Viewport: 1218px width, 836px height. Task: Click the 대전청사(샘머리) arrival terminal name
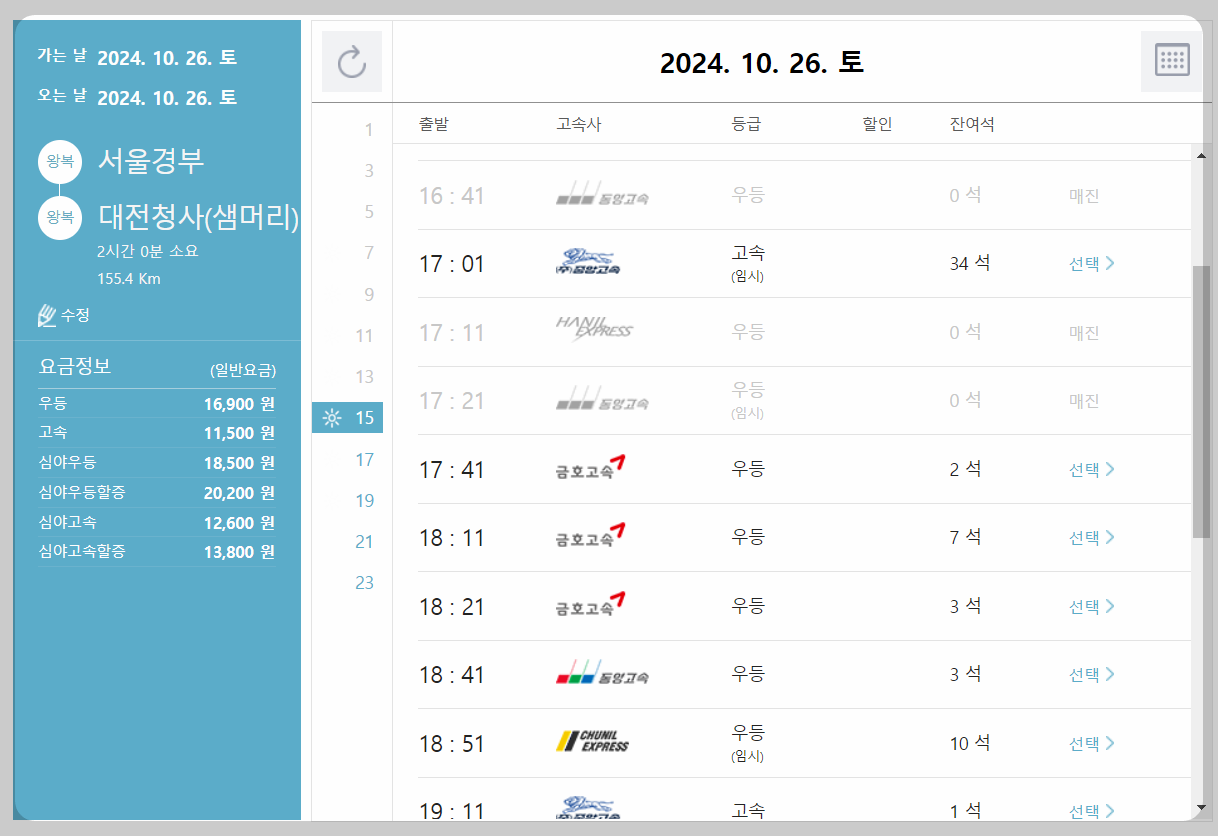click(x=199, y=217)
